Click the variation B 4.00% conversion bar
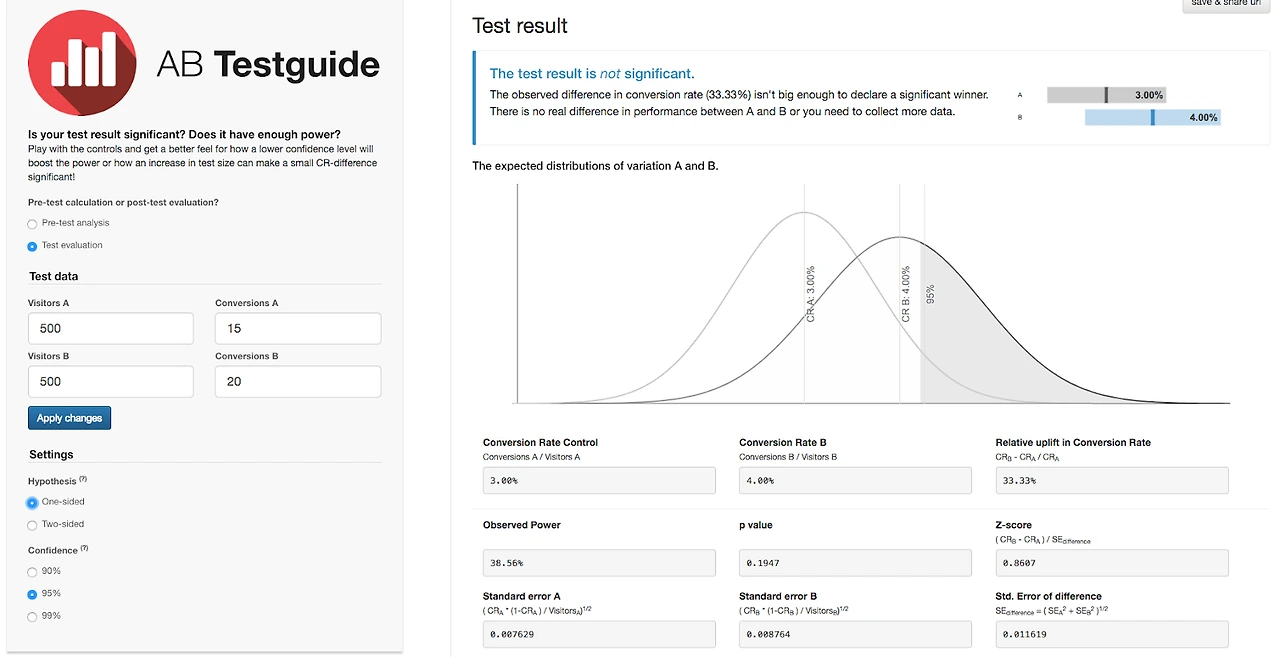The width and height of the screenshot is (1280, 657). pyautogui.click(x=1152, y=117)
